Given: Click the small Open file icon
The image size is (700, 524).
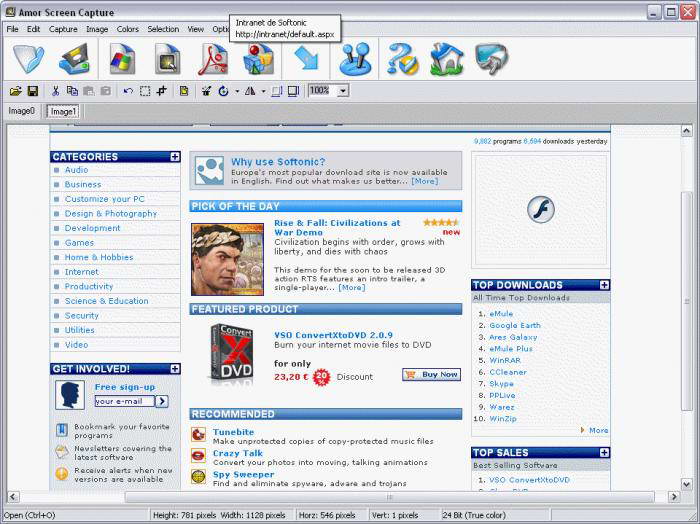Looking at the screenshot, I should [16, 91].
